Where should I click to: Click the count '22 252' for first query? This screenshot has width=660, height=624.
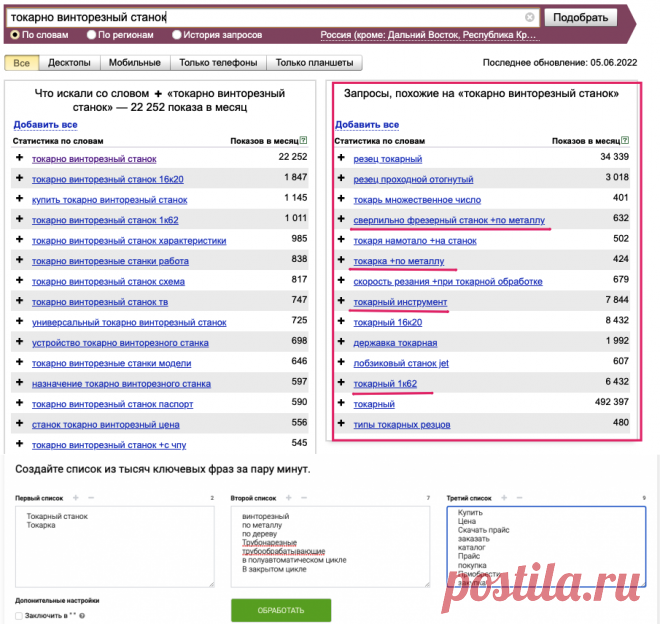(x=293, y=157)
